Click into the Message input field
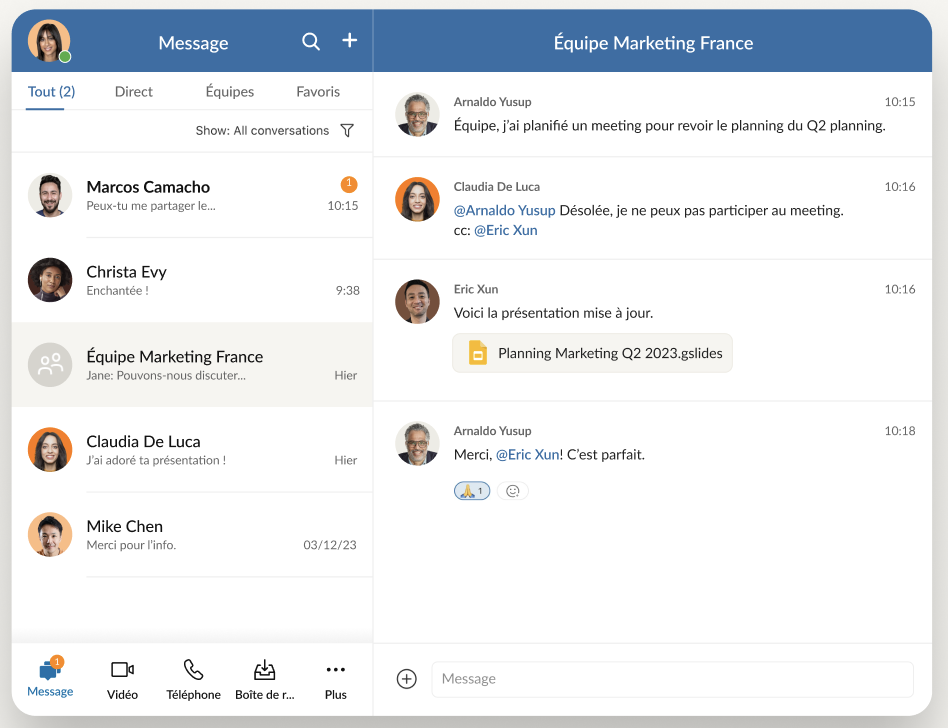The height and width of the screenshot is (728, 948). (x=672, y=679)
